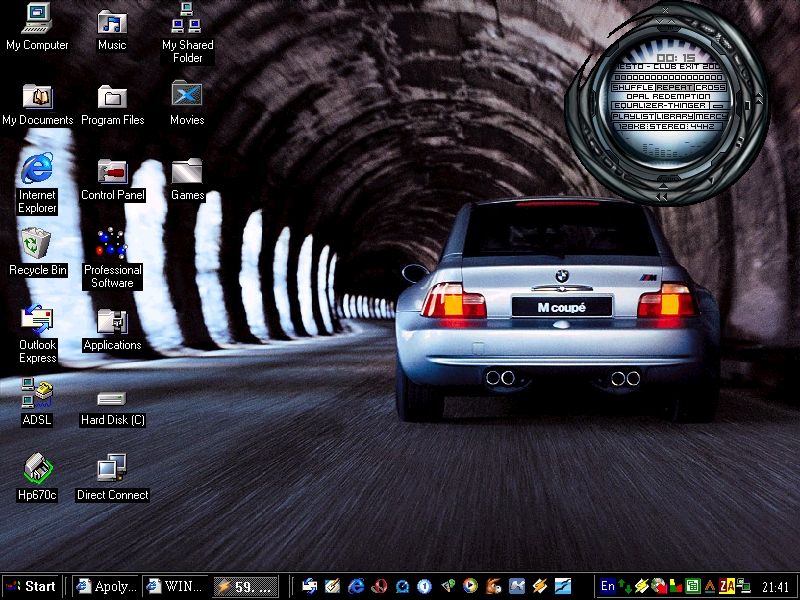Switch to the Apoly... taskbar window
The width and height of the screenshot is (800, 600).
click(x=105, y=587)
